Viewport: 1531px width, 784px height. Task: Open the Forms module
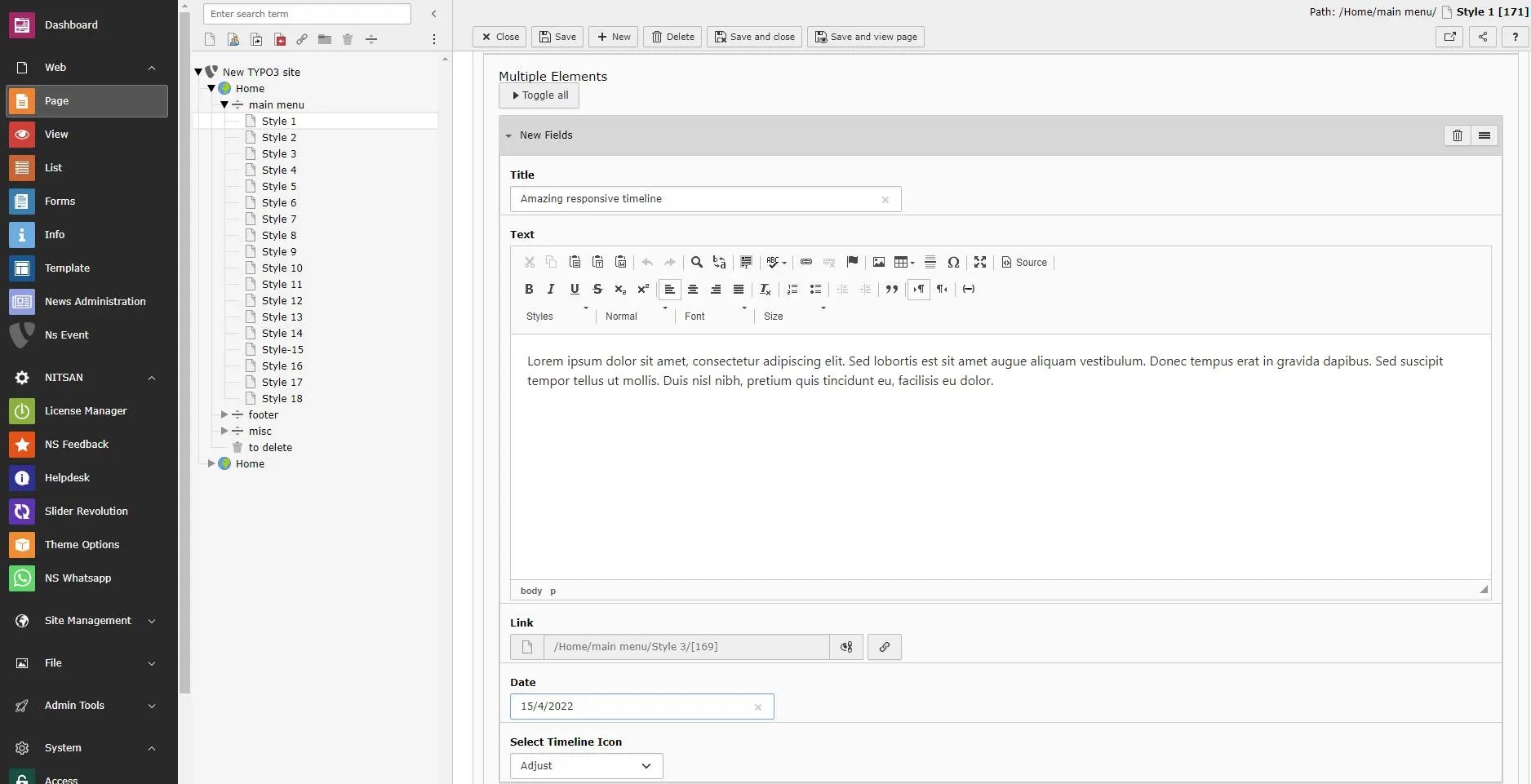[x=87, y=202]
